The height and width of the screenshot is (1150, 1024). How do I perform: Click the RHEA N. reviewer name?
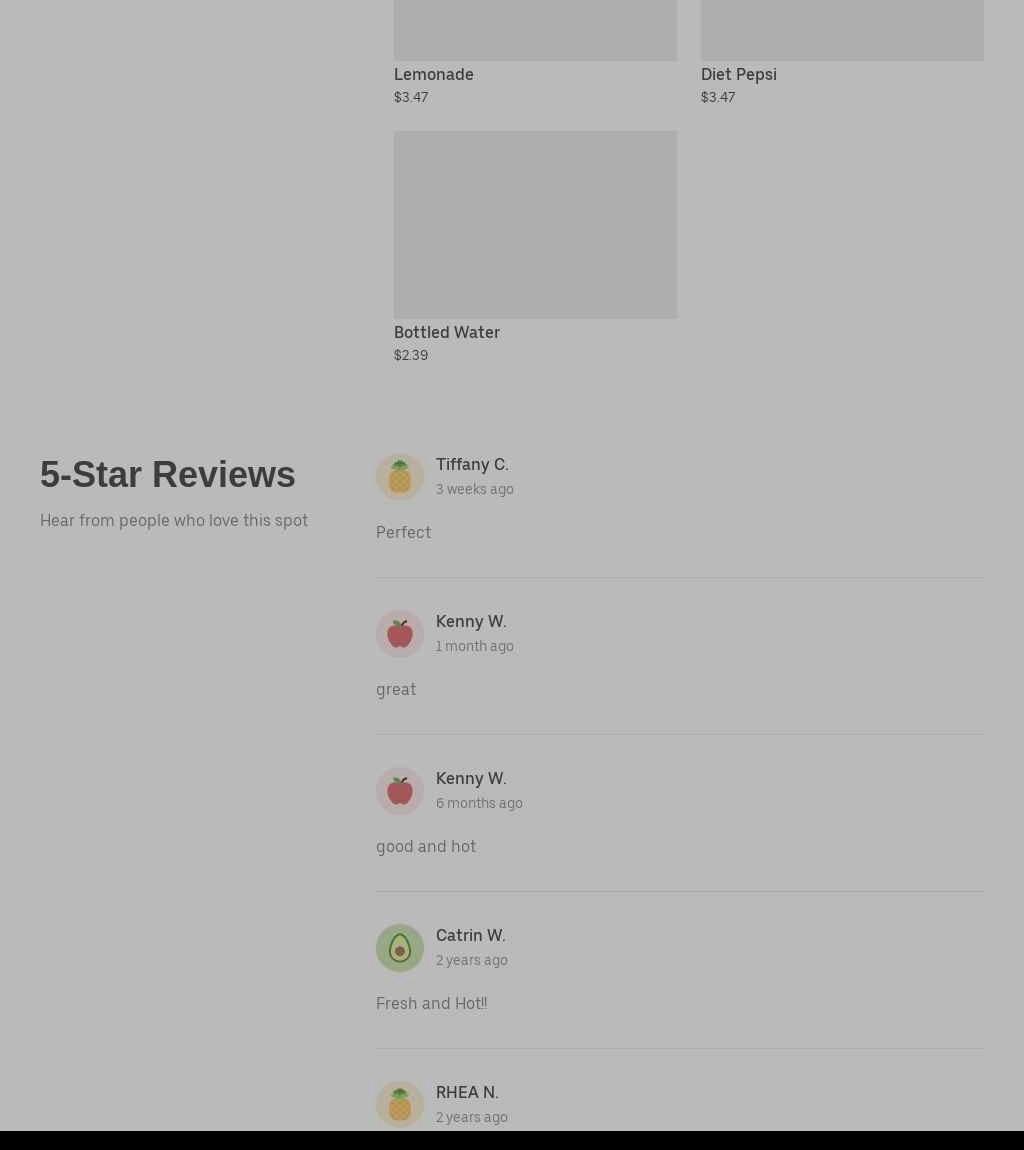click(x=467, y=1092)
